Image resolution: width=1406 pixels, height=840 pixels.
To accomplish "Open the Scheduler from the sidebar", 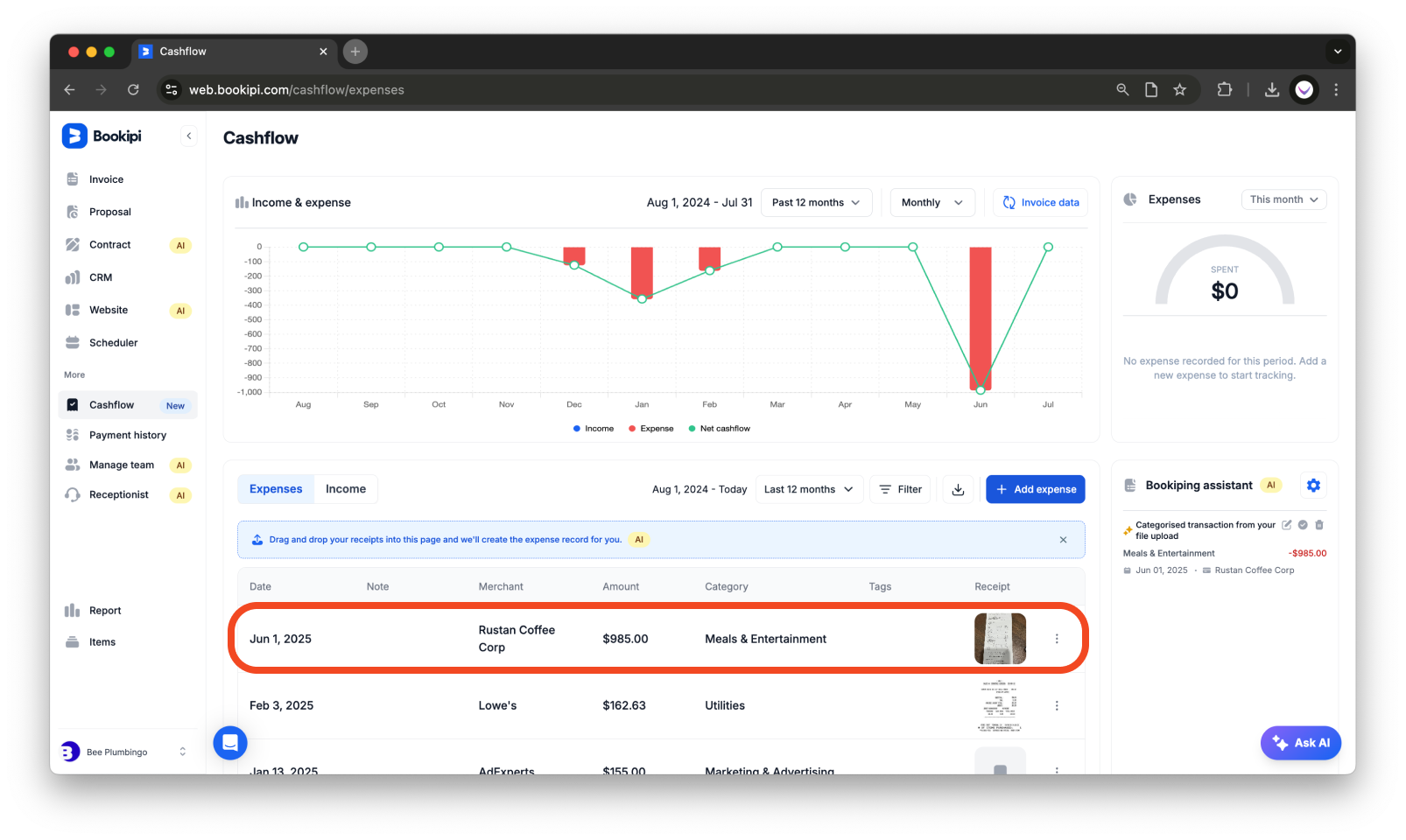I will (112, 342).
